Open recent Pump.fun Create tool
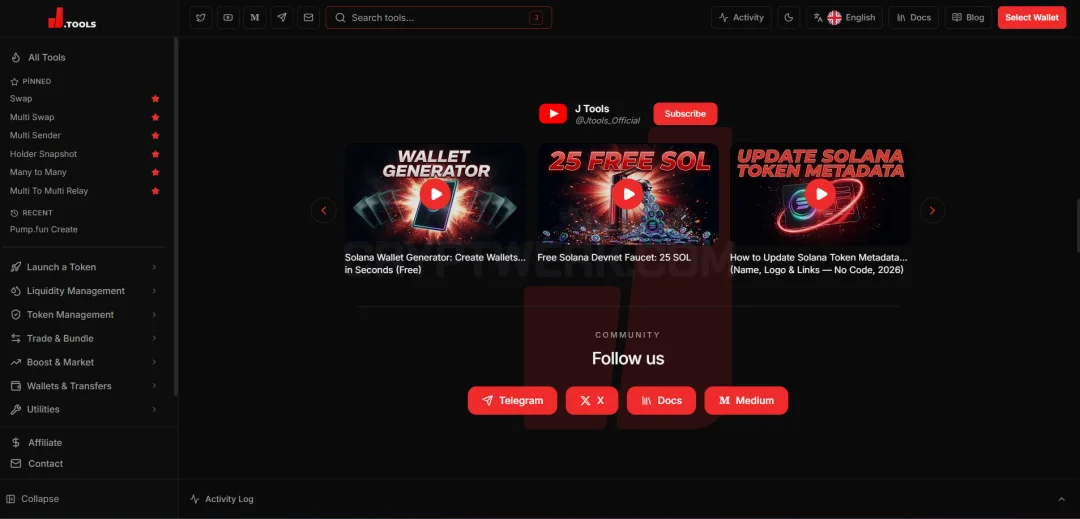 [43, 229]
